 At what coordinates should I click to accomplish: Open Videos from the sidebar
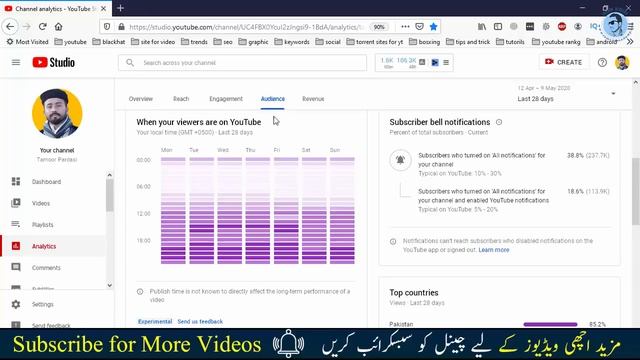pos(41,203)
